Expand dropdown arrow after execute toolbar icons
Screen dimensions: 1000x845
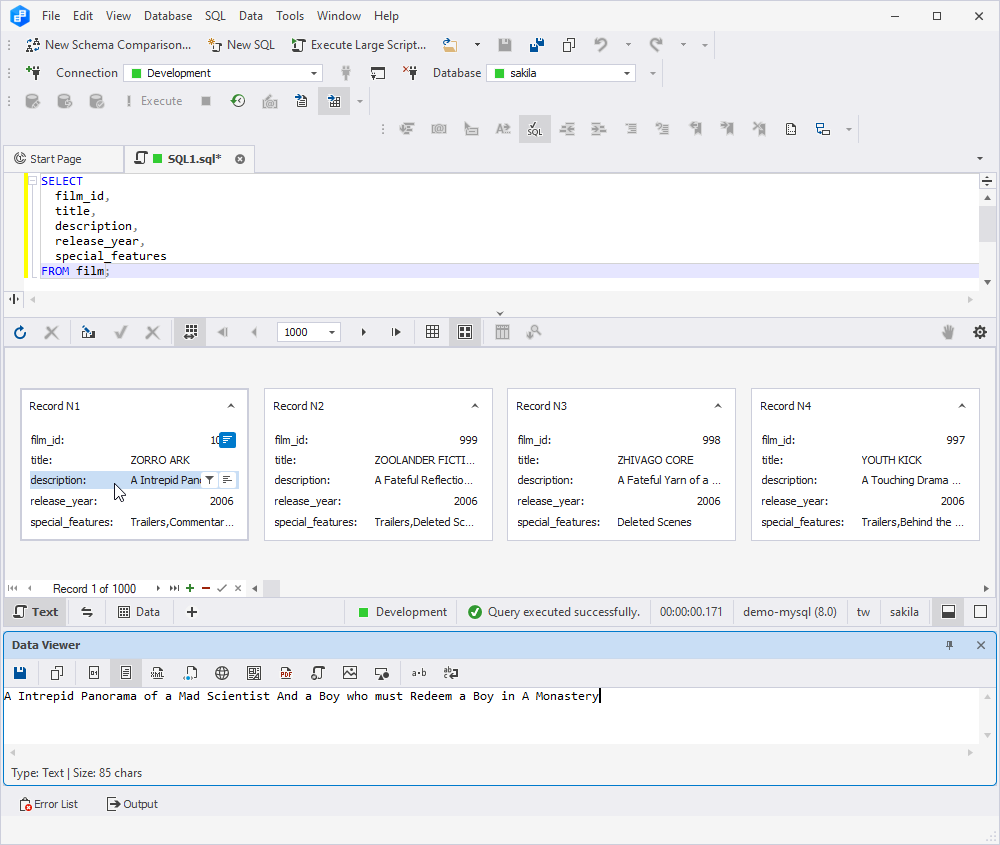360,101
